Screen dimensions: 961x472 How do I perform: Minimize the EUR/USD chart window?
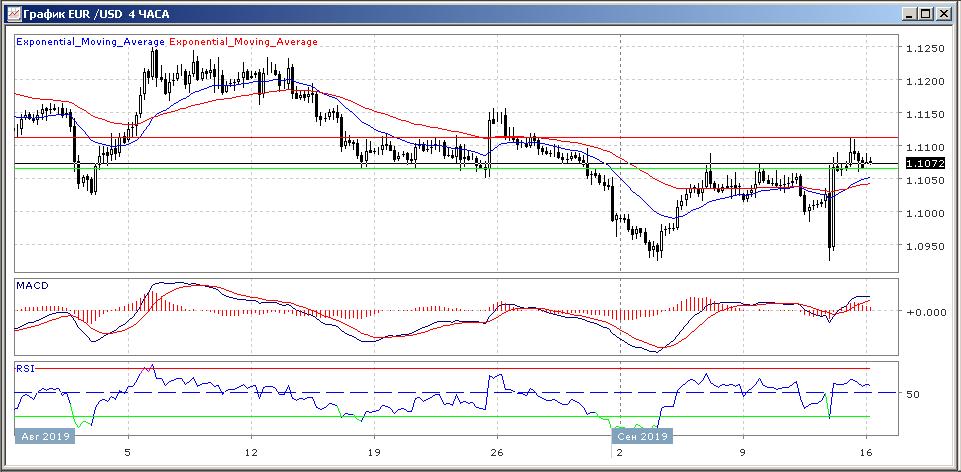pos(907,14)
